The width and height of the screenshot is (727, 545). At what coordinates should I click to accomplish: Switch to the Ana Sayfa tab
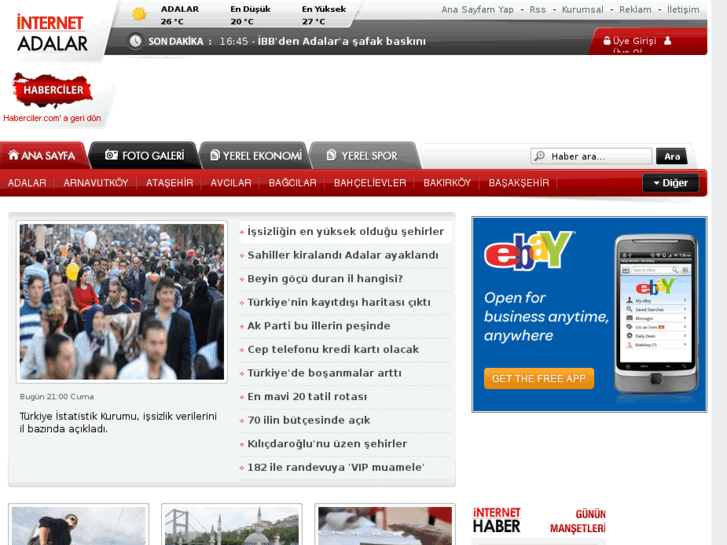click(43, 155)
